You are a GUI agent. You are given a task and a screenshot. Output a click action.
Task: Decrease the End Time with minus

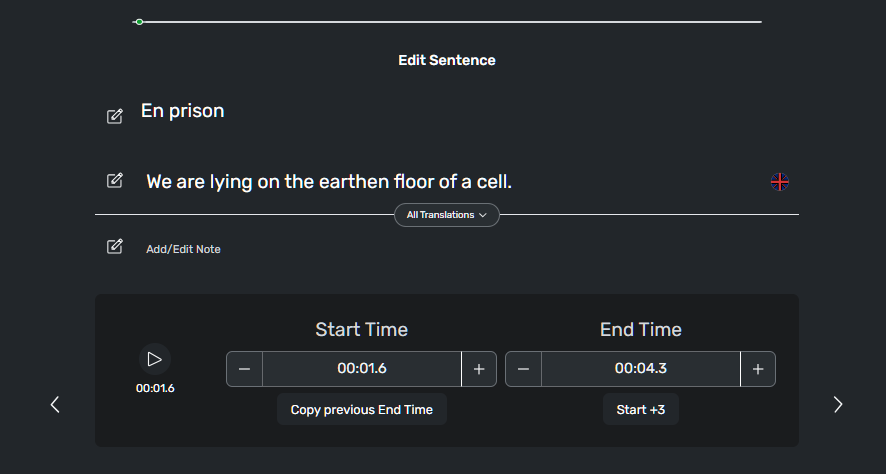523,369
